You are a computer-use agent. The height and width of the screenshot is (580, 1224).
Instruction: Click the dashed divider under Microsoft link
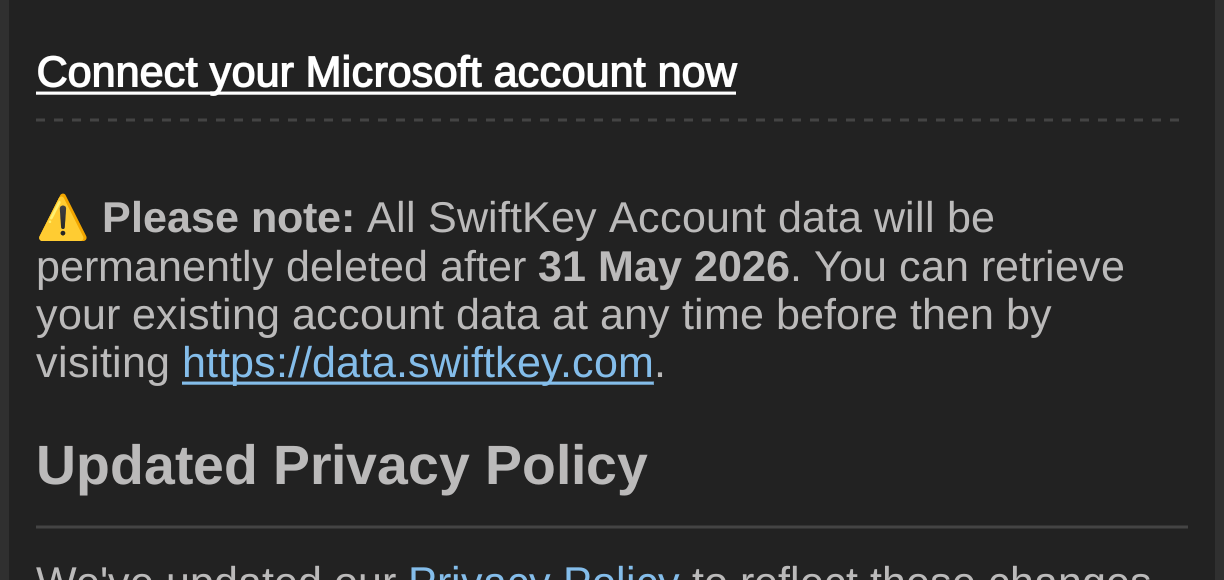coord(608,120)
